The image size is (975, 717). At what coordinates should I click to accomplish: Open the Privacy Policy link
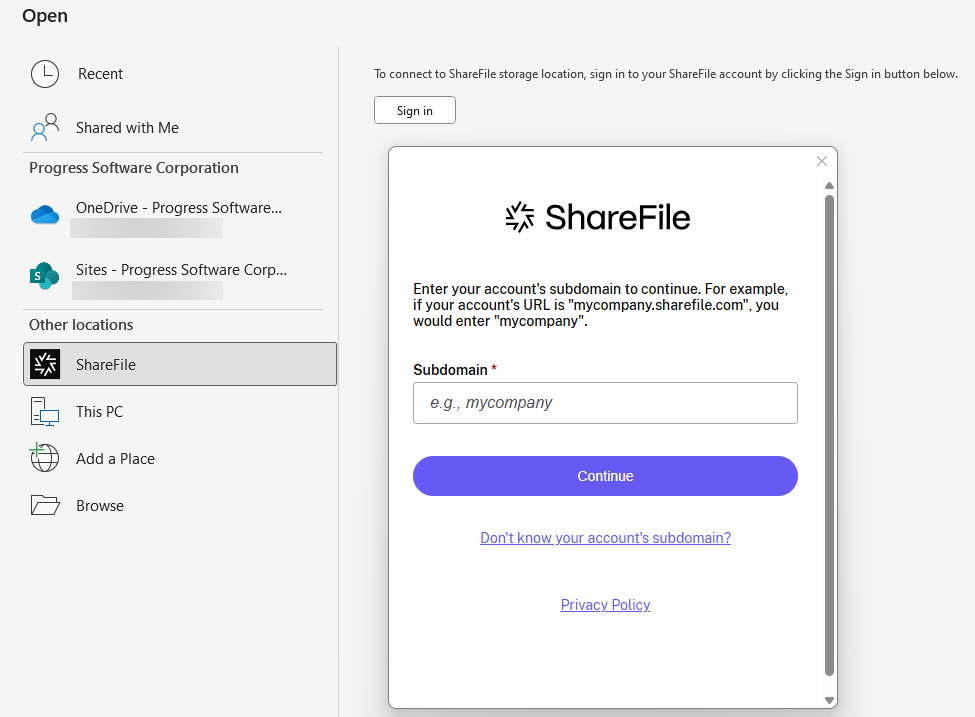point(605,604)
